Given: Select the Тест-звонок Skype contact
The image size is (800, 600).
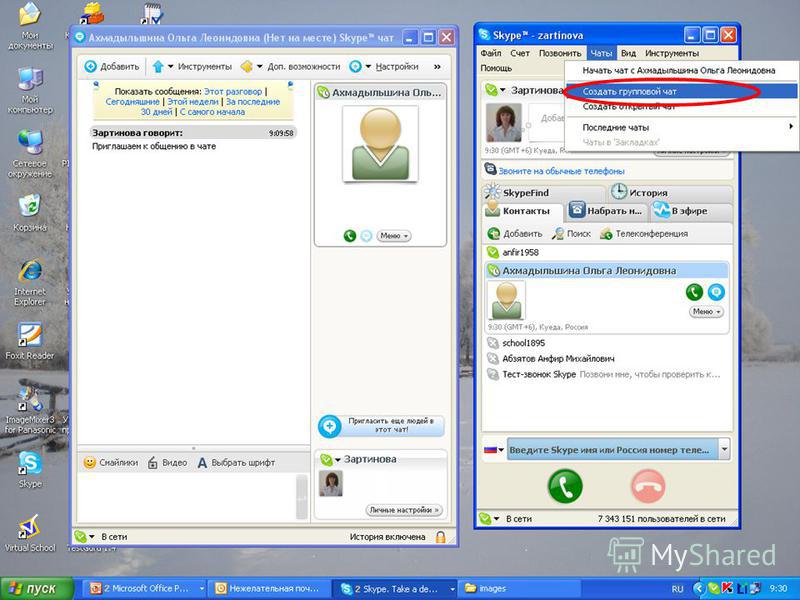Looking at the screenshot, I should (x=603, y=374).
